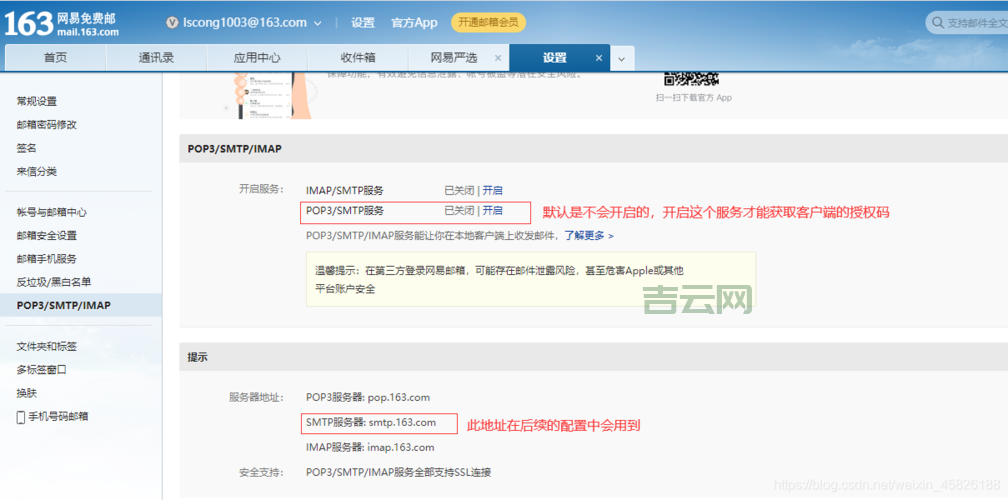
Task: Click the SSL support text line
Action: [399, 472]
